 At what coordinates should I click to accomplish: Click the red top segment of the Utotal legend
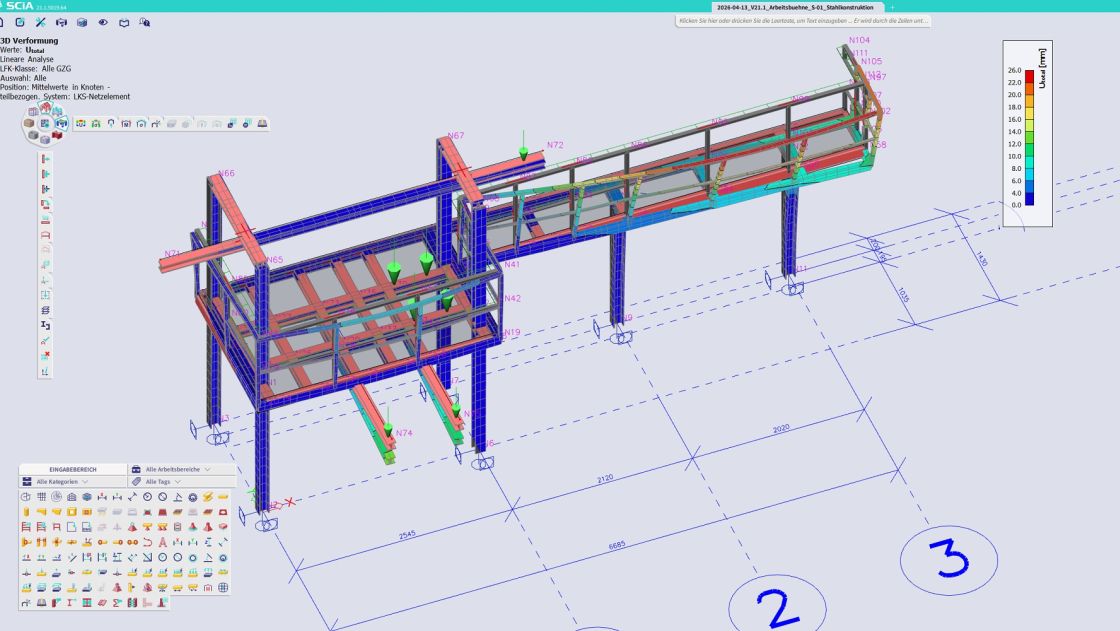point(1029,74)
